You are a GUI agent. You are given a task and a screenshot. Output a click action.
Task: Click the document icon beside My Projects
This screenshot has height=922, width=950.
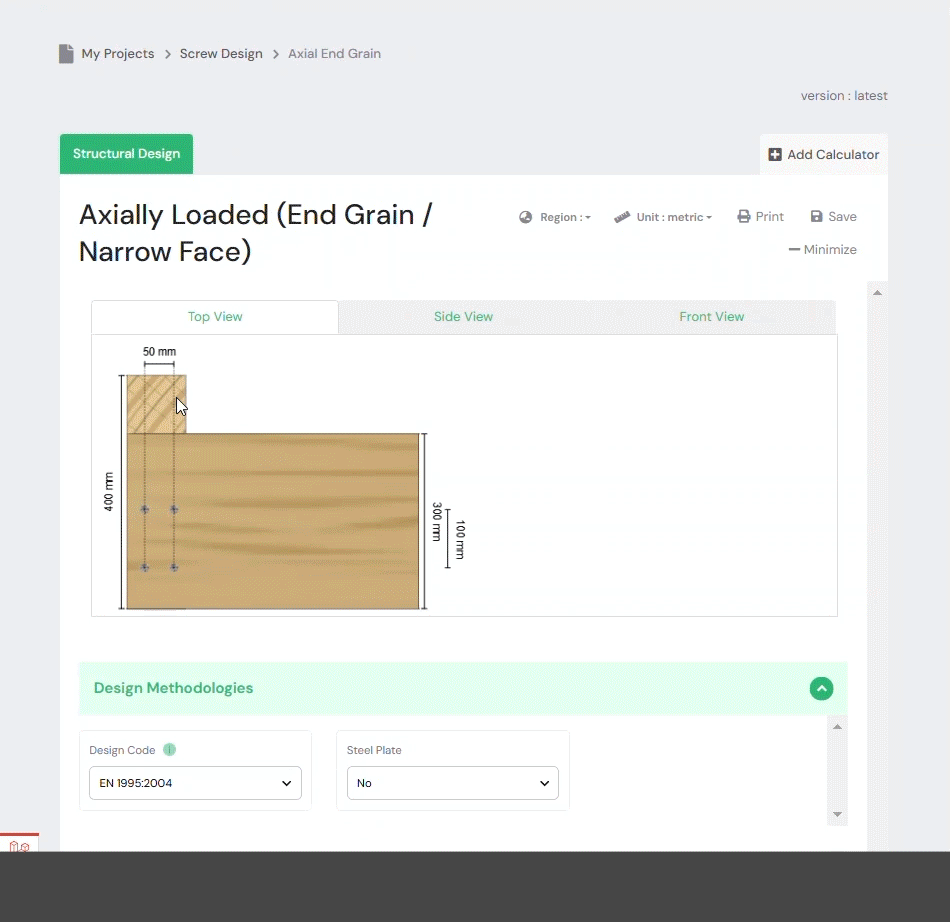coord(66,54)
